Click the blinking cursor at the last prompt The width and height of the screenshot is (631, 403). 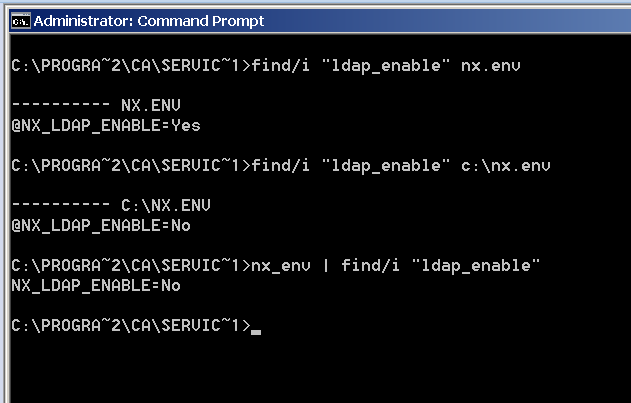[x=256, y=332]
